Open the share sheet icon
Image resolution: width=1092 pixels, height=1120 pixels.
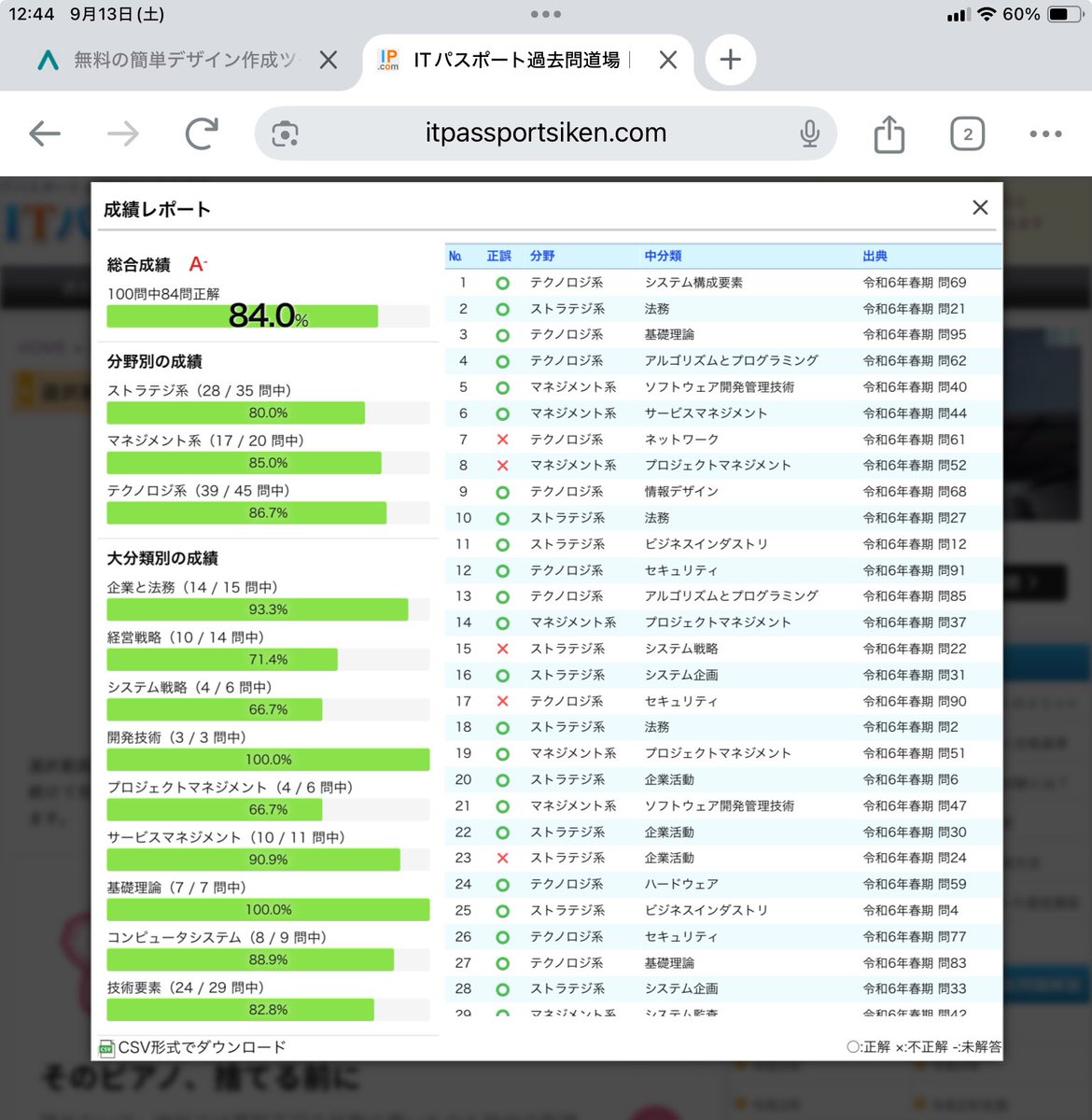point(889,133)
